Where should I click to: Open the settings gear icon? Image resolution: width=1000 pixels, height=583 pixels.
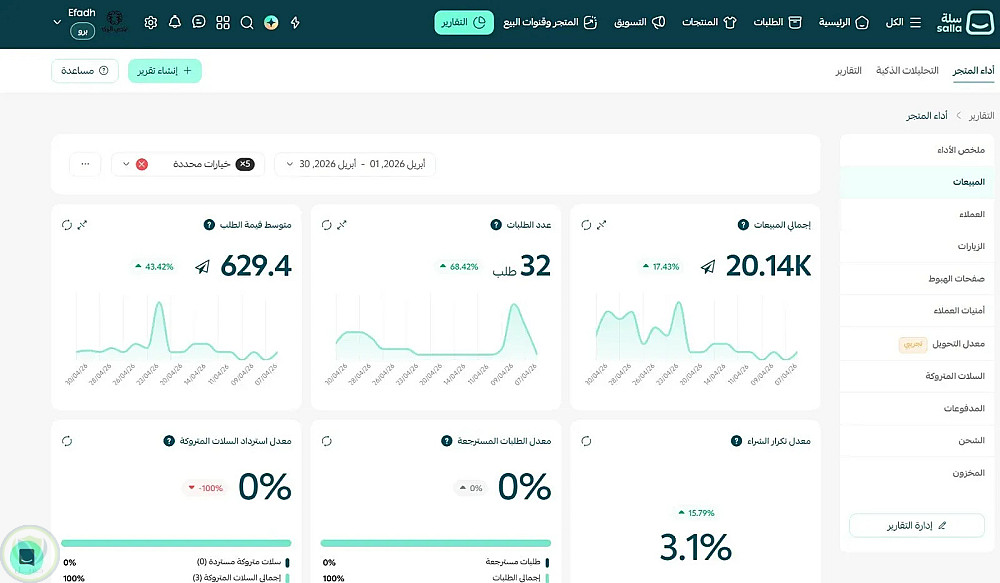pos(151,22)
